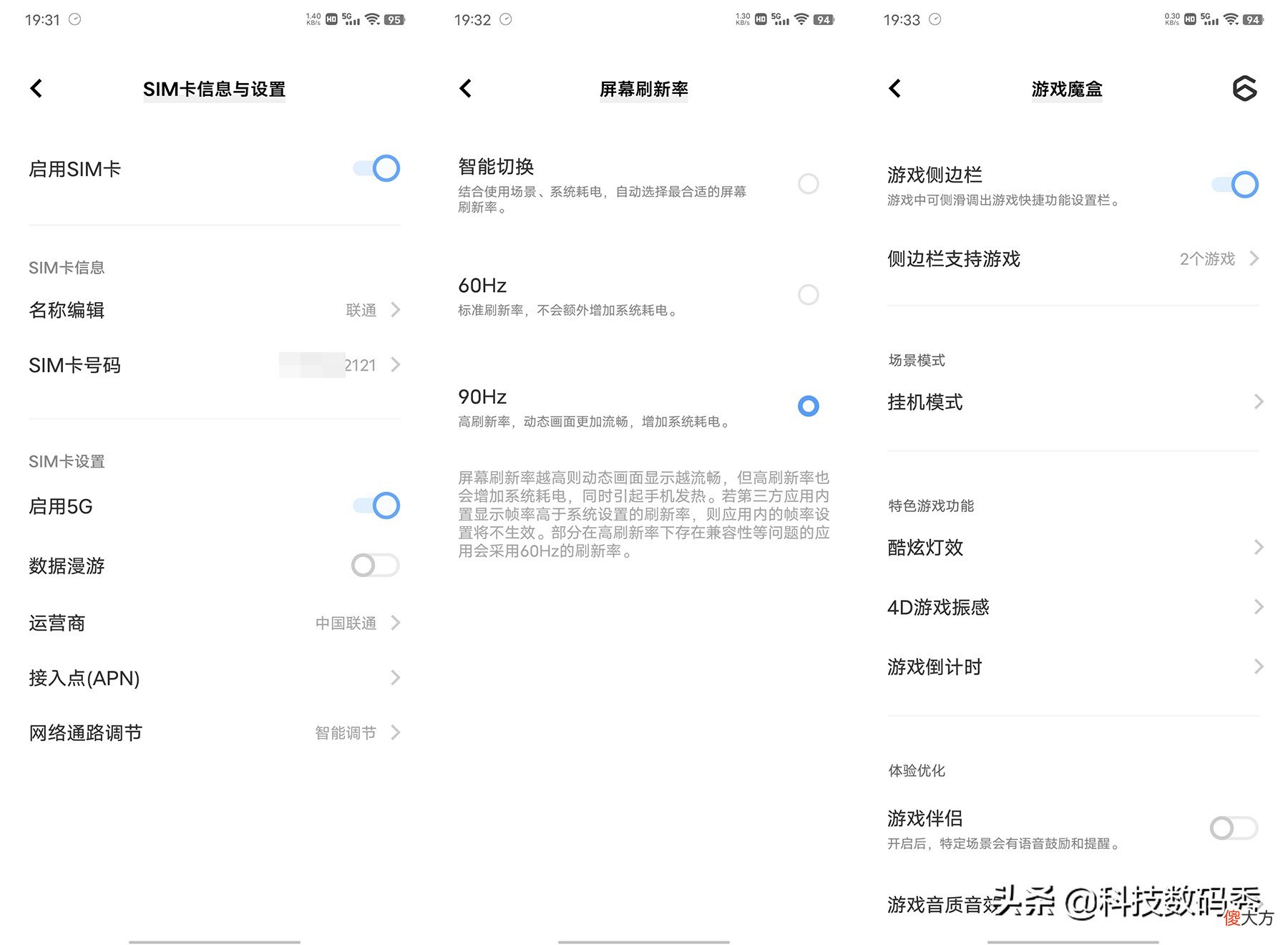The image size is (1288, 945).
Task: Tap the 网络通路调节 row label
Action: (86, 732)
